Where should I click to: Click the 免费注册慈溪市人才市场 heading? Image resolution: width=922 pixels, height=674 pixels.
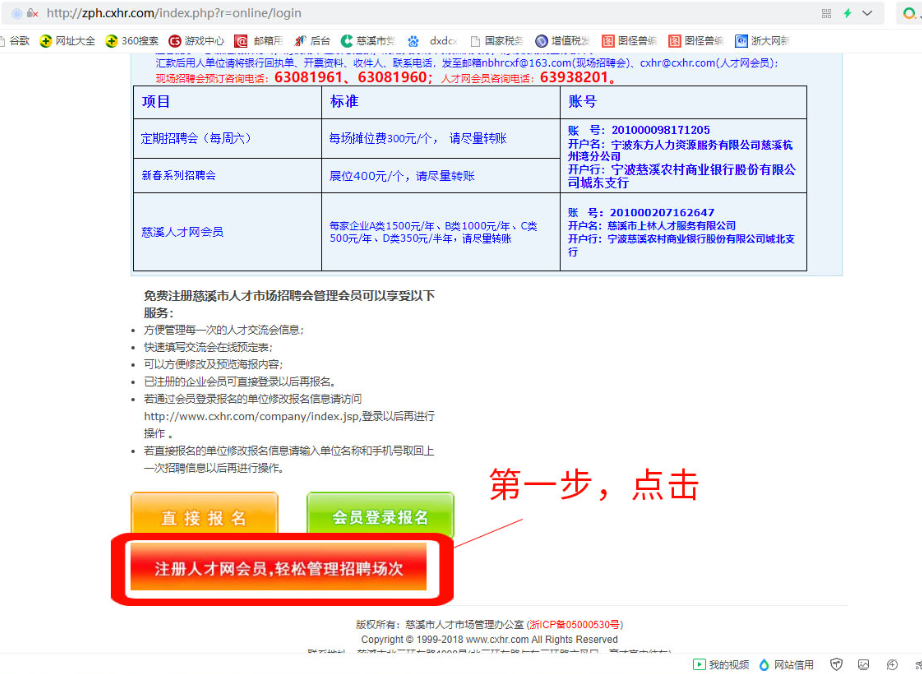tap(289, 303)
